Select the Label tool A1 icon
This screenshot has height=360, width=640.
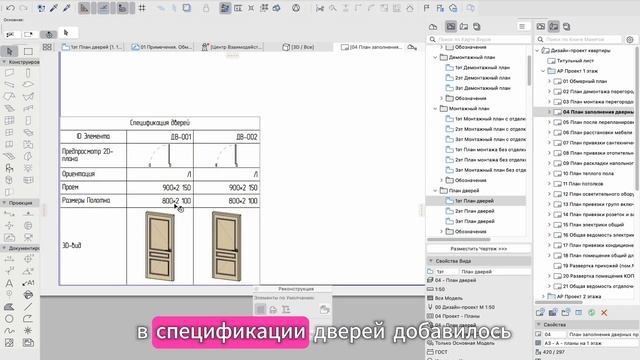coord(28,283)
